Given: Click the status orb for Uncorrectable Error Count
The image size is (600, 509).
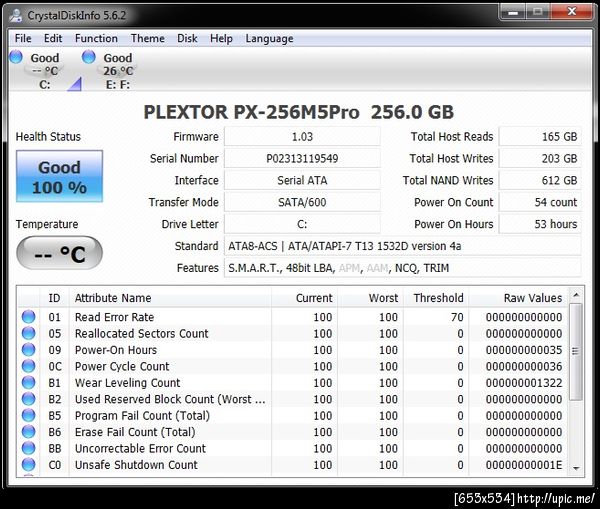Looking at the screenshot, I should pyautogui.click(x=28, y=448).
